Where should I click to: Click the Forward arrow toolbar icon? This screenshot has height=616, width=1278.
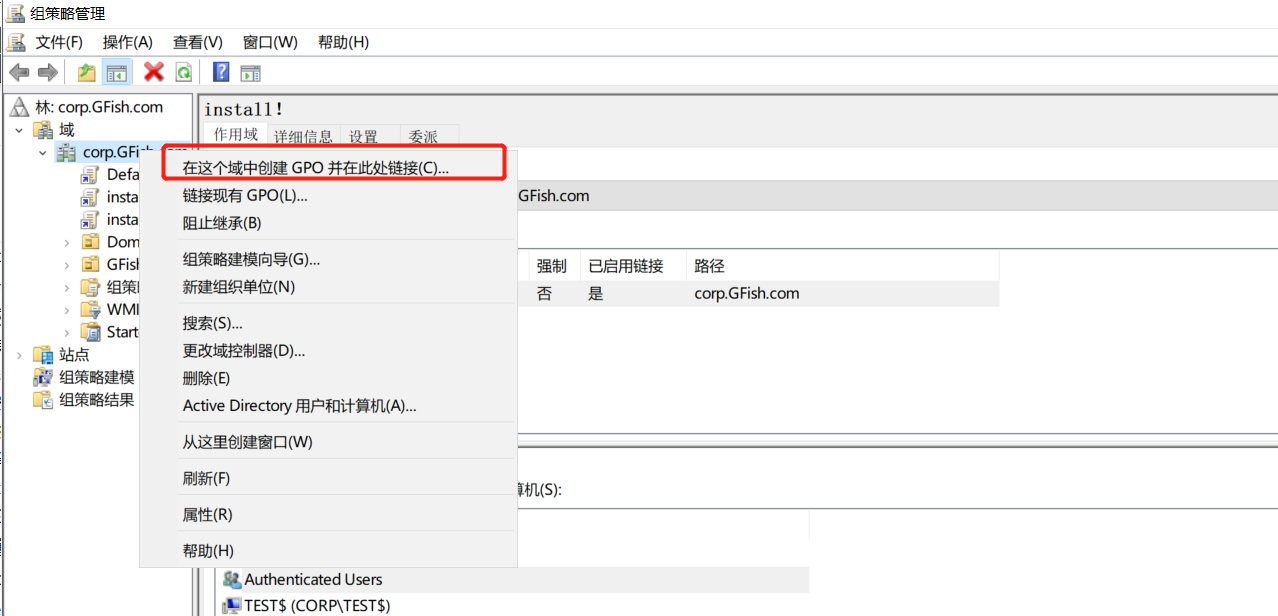tap(47, 72)
